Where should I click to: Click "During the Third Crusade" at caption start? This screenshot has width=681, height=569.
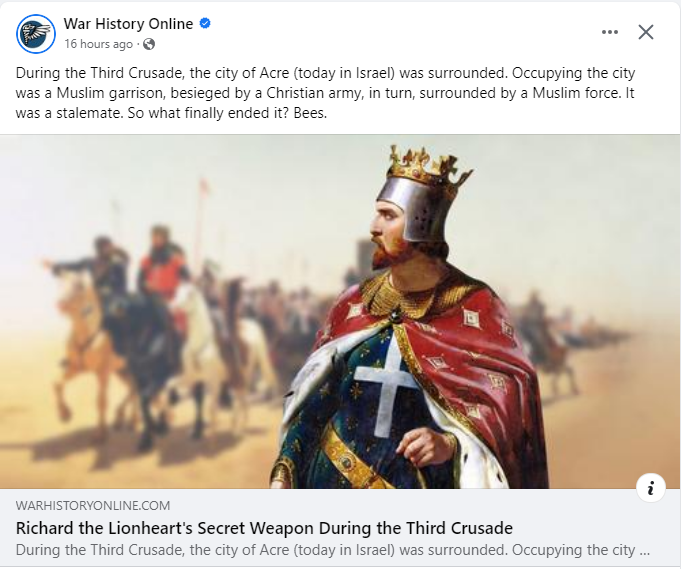coord(100,73)
